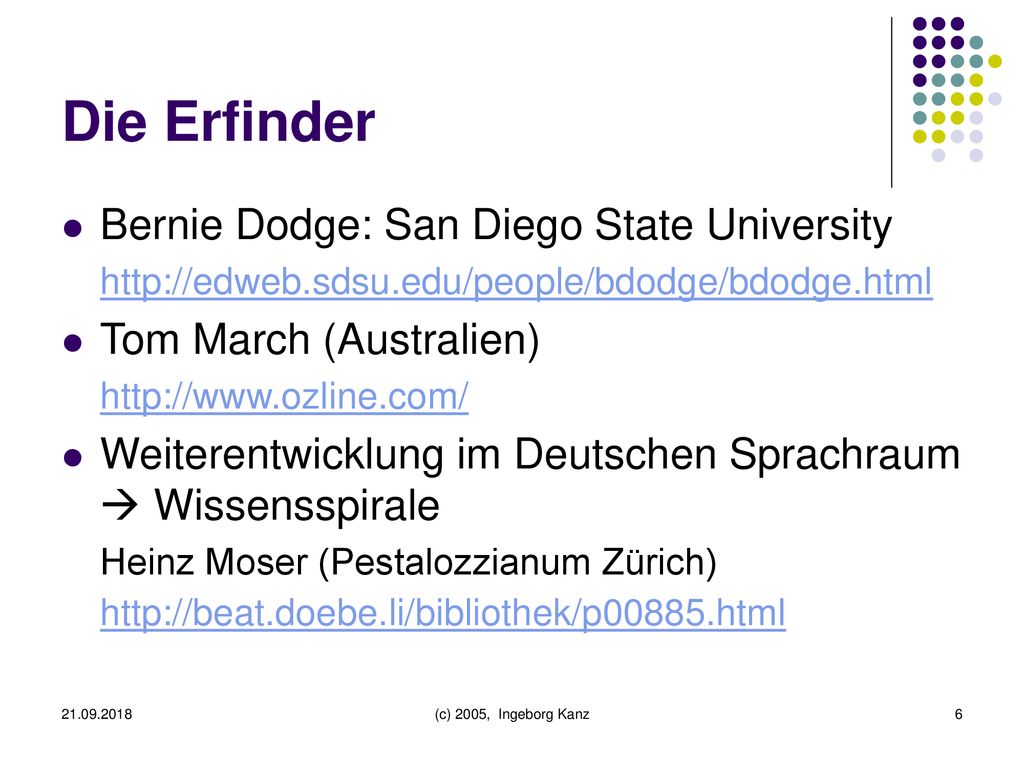Click the top-left dark purple dot

tap(920, 24)
